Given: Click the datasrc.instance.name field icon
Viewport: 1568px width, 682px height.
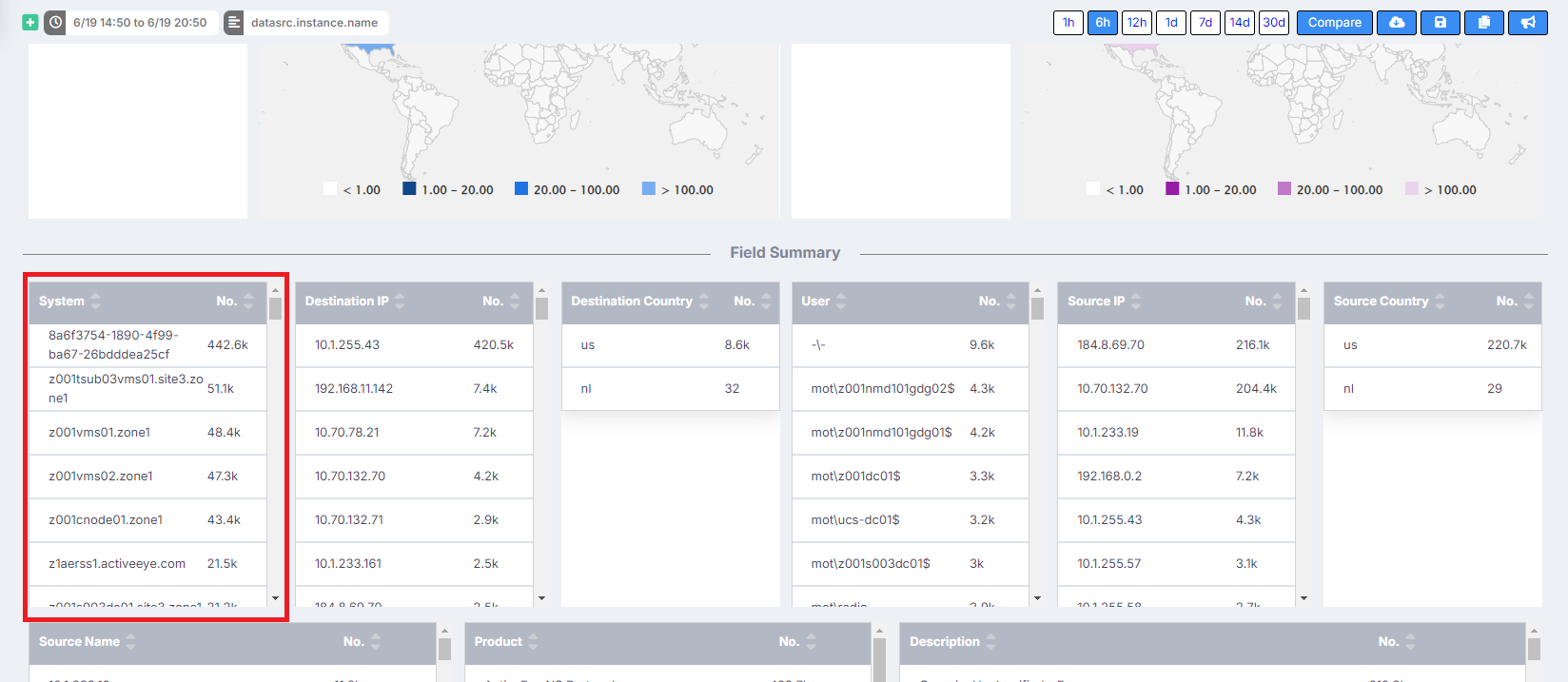Looking at the screenshot, I should tap(234, 22).
